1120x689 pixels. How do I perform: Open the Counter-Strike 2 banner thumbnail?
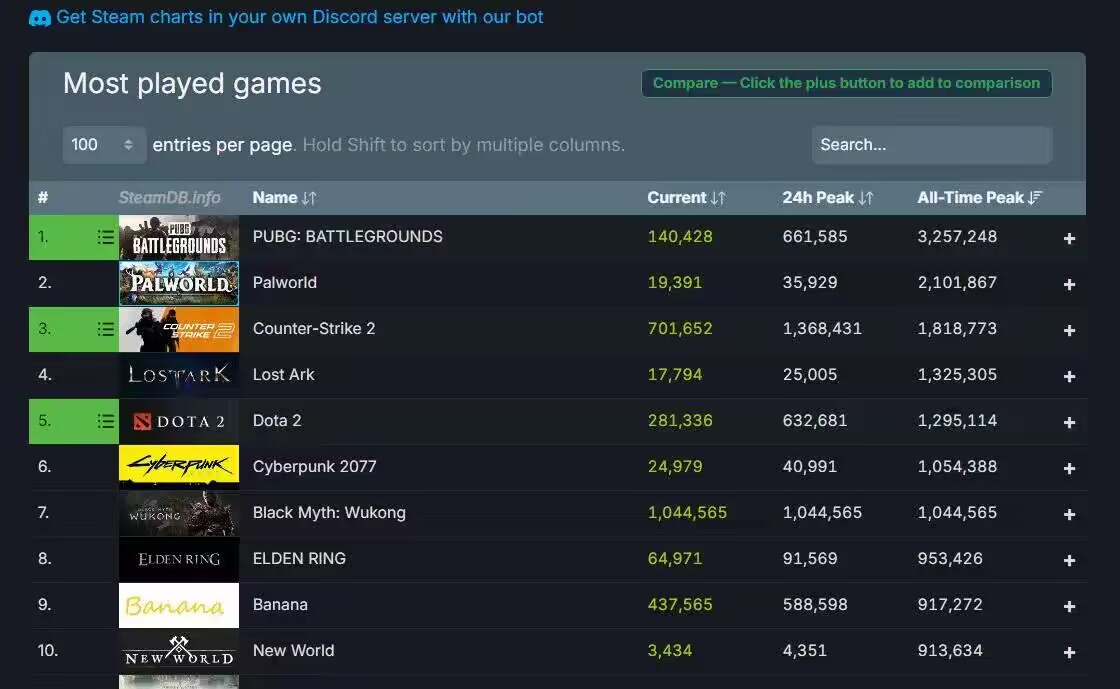pos(179,329)
